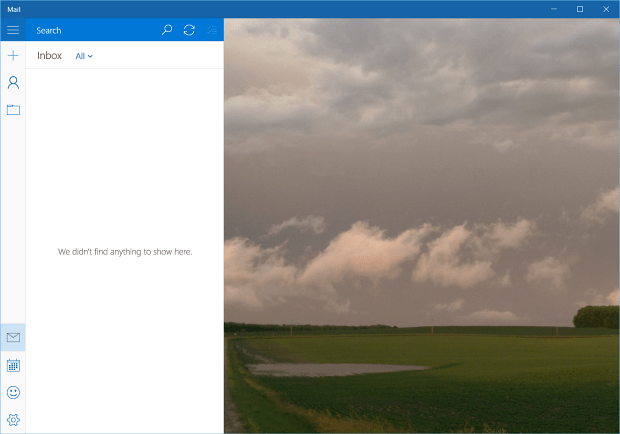Open the All filter dropdown
620x434 pixels.
click(x=84, y=56)
